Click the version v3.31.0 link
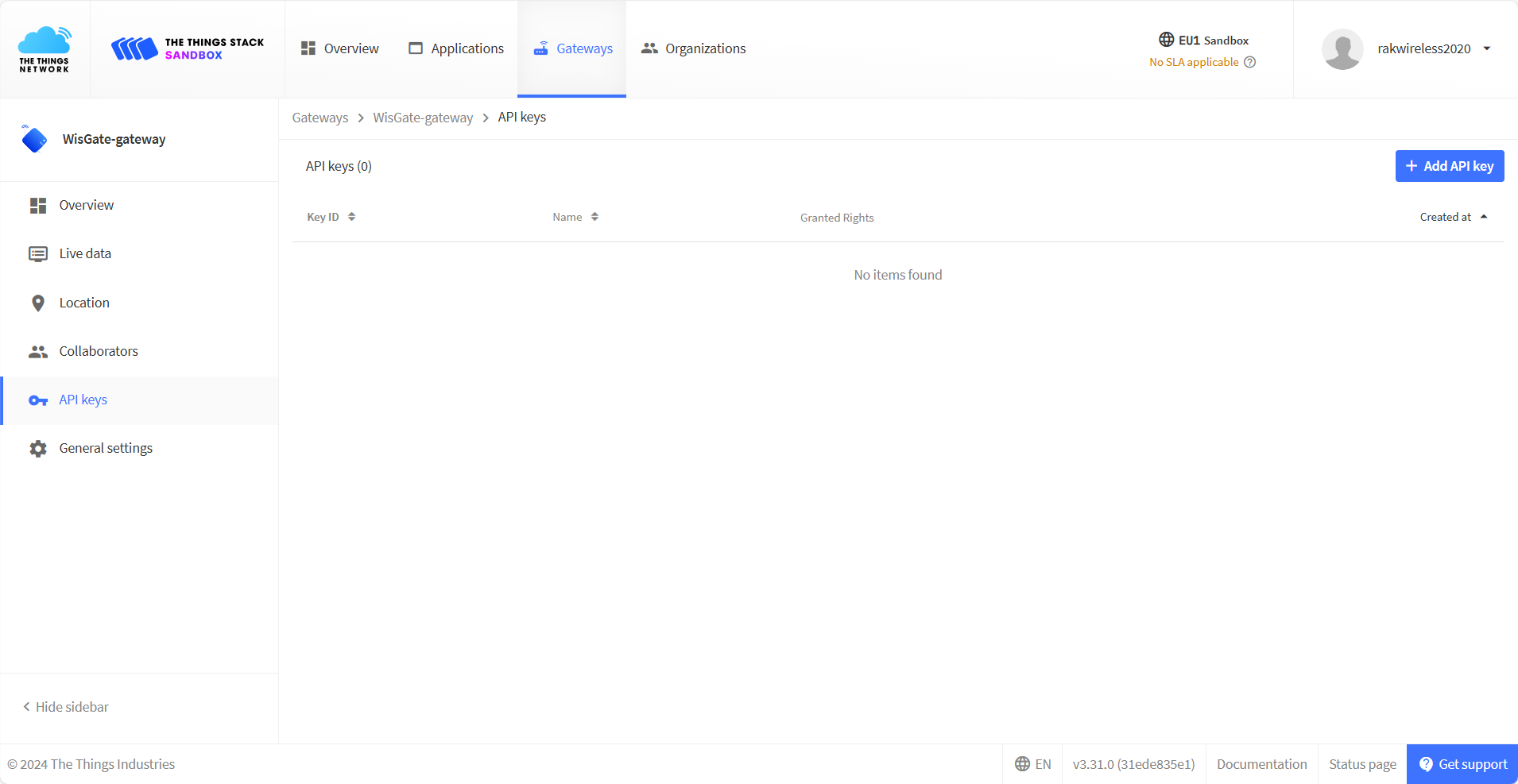The image size is (1518, 784). [x=1133, y=764]
